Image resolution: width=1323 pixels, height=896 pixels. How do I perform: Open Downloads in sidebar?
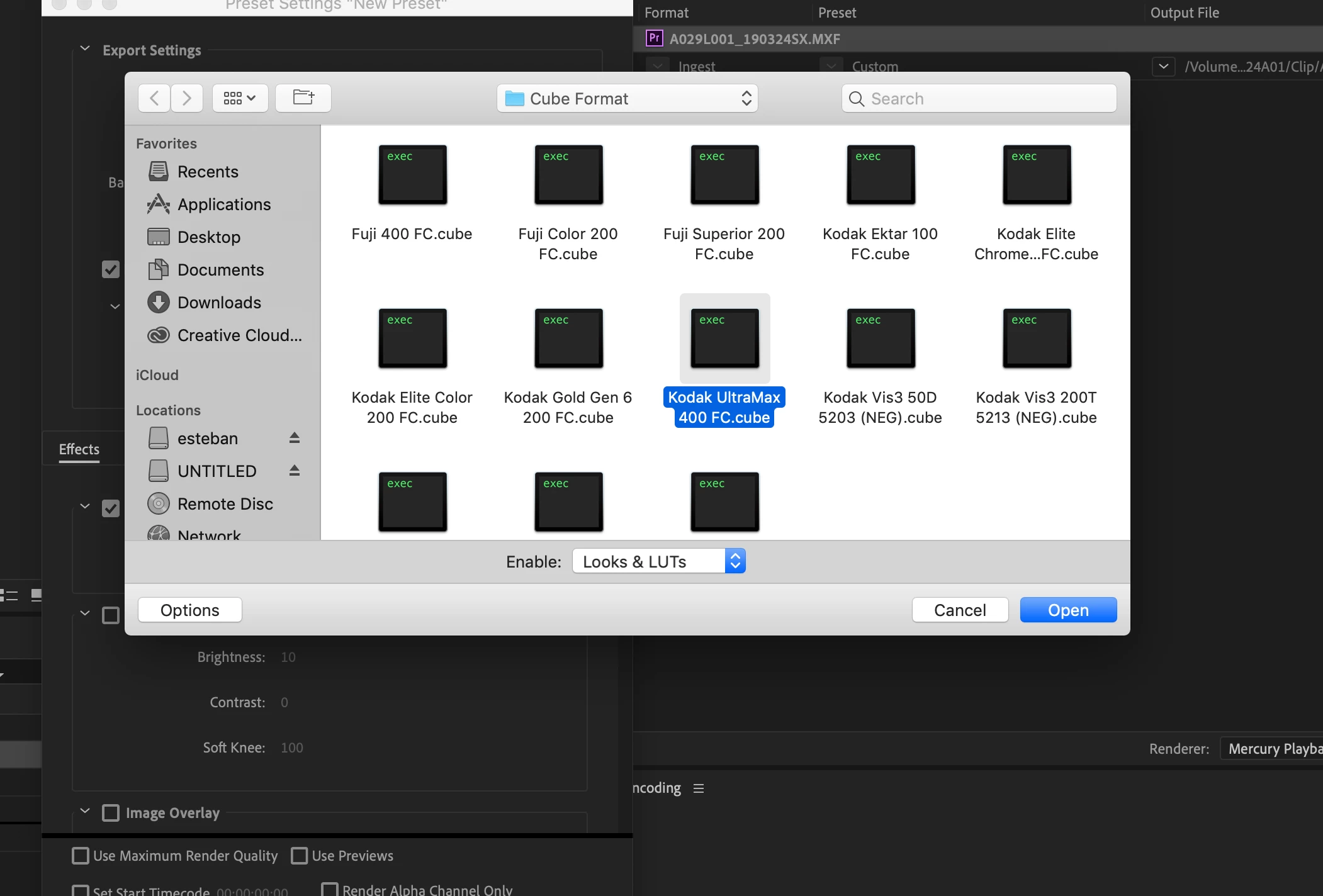pos(218,303)
